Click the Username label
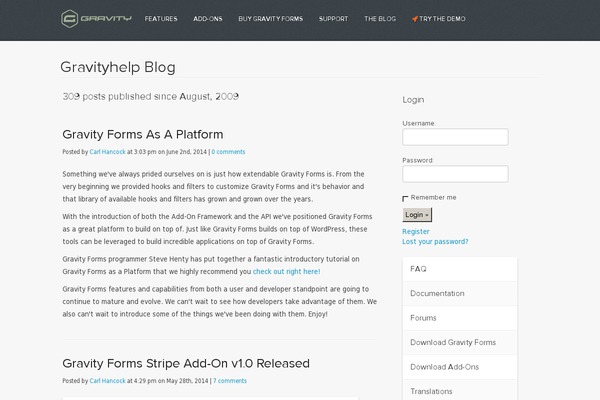600x400 pixels. 419,123
